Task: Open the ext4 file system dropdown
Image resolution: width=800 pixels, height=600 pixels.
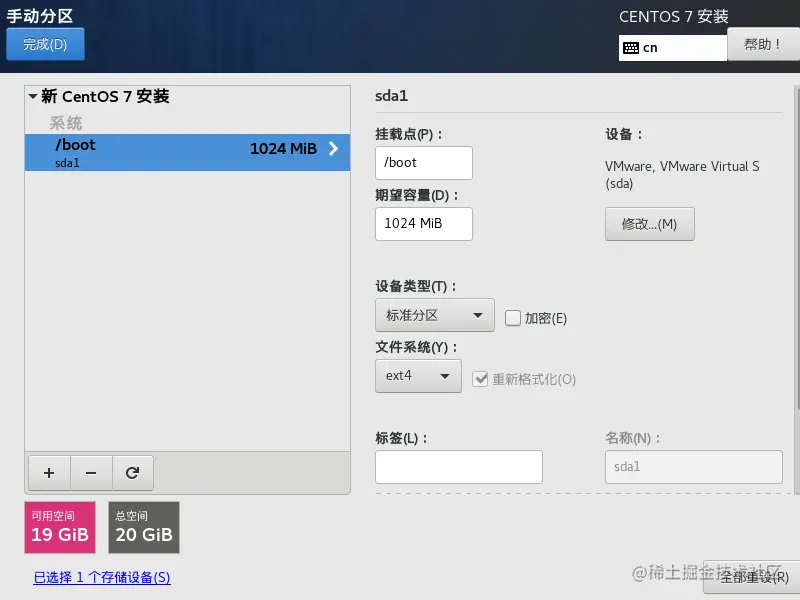Action: (x=418, y=376)
